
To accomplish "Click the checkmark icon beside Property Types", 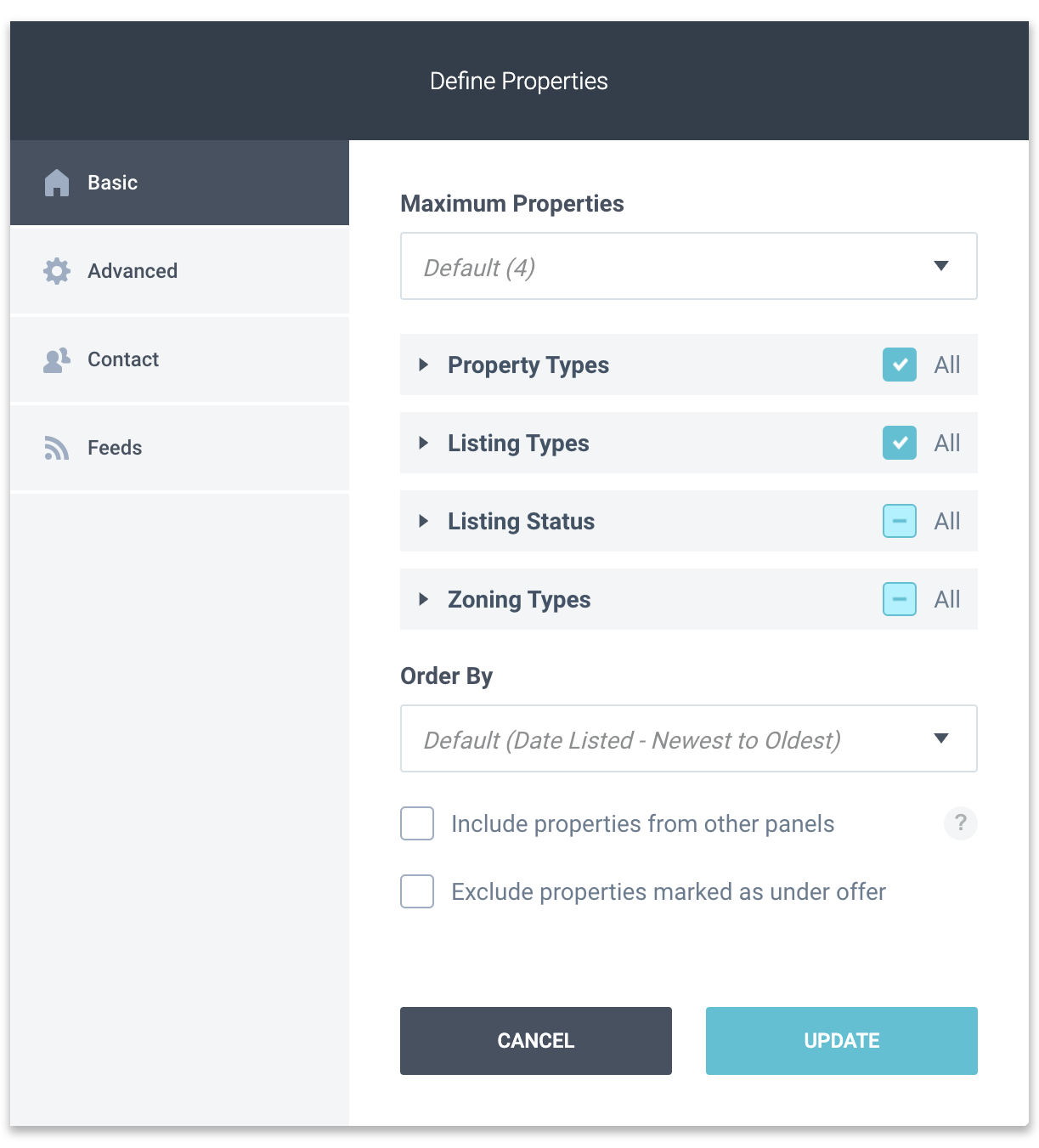I will point(899,365).
